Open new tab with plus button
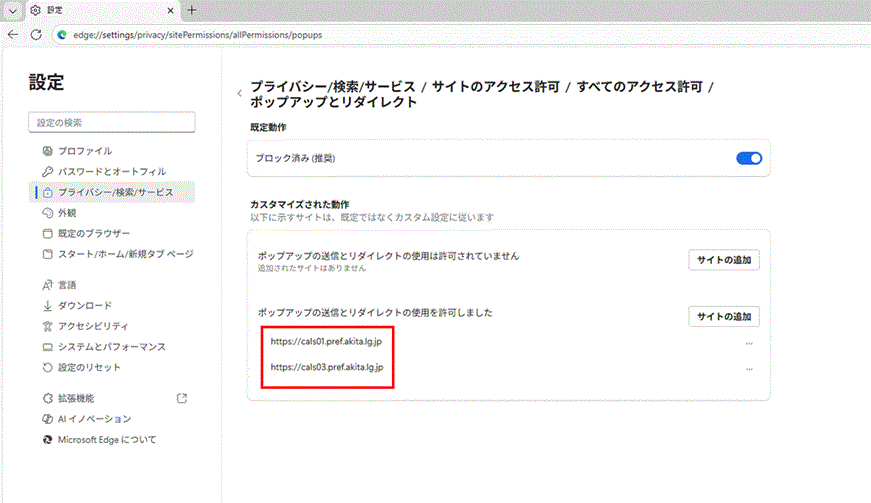This screenshot has height=503, width=871. click(x=192, y=10)
